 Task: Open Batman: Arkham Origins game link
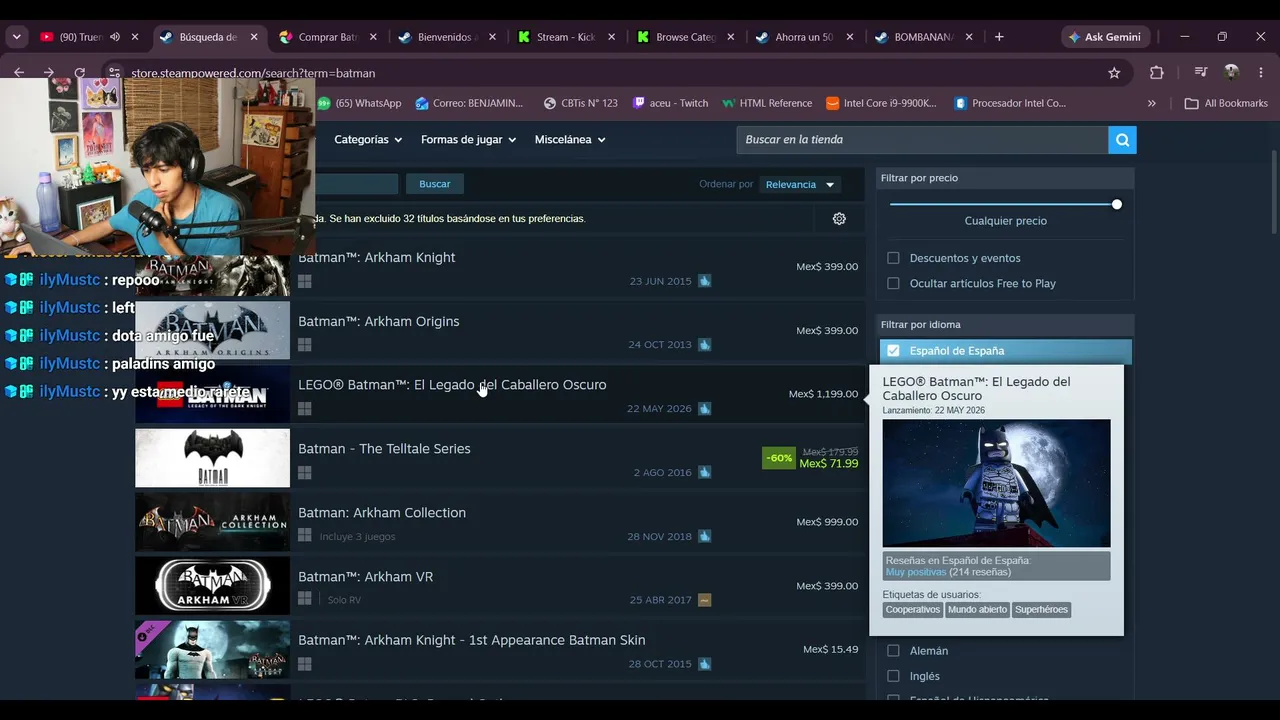point(379,322)
